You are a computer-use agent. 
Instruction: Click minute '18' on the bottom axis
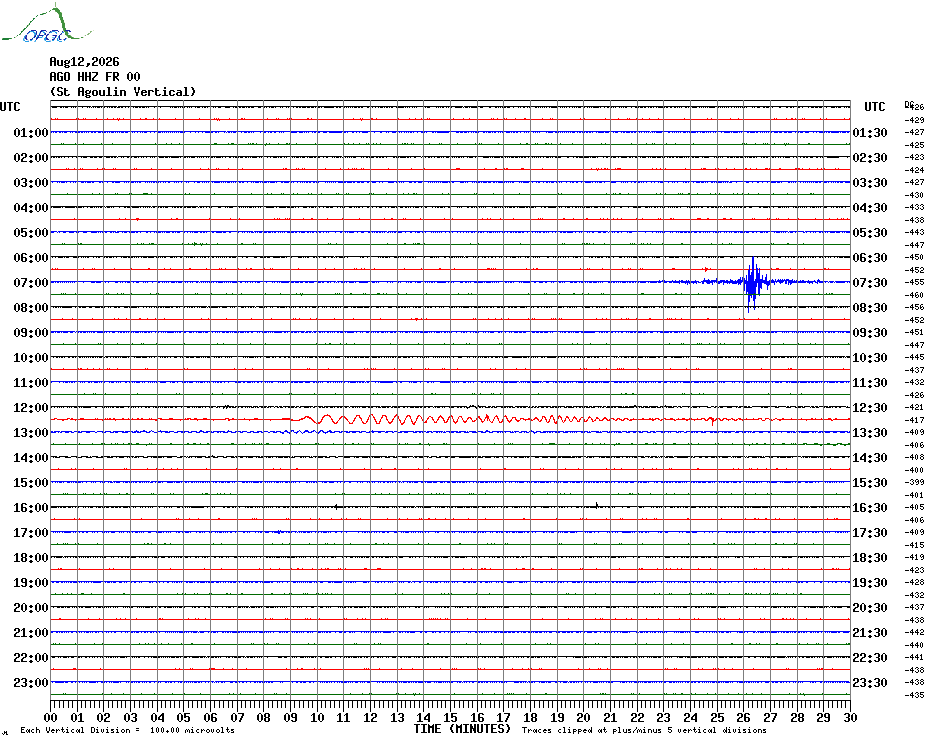coord(530,718)
